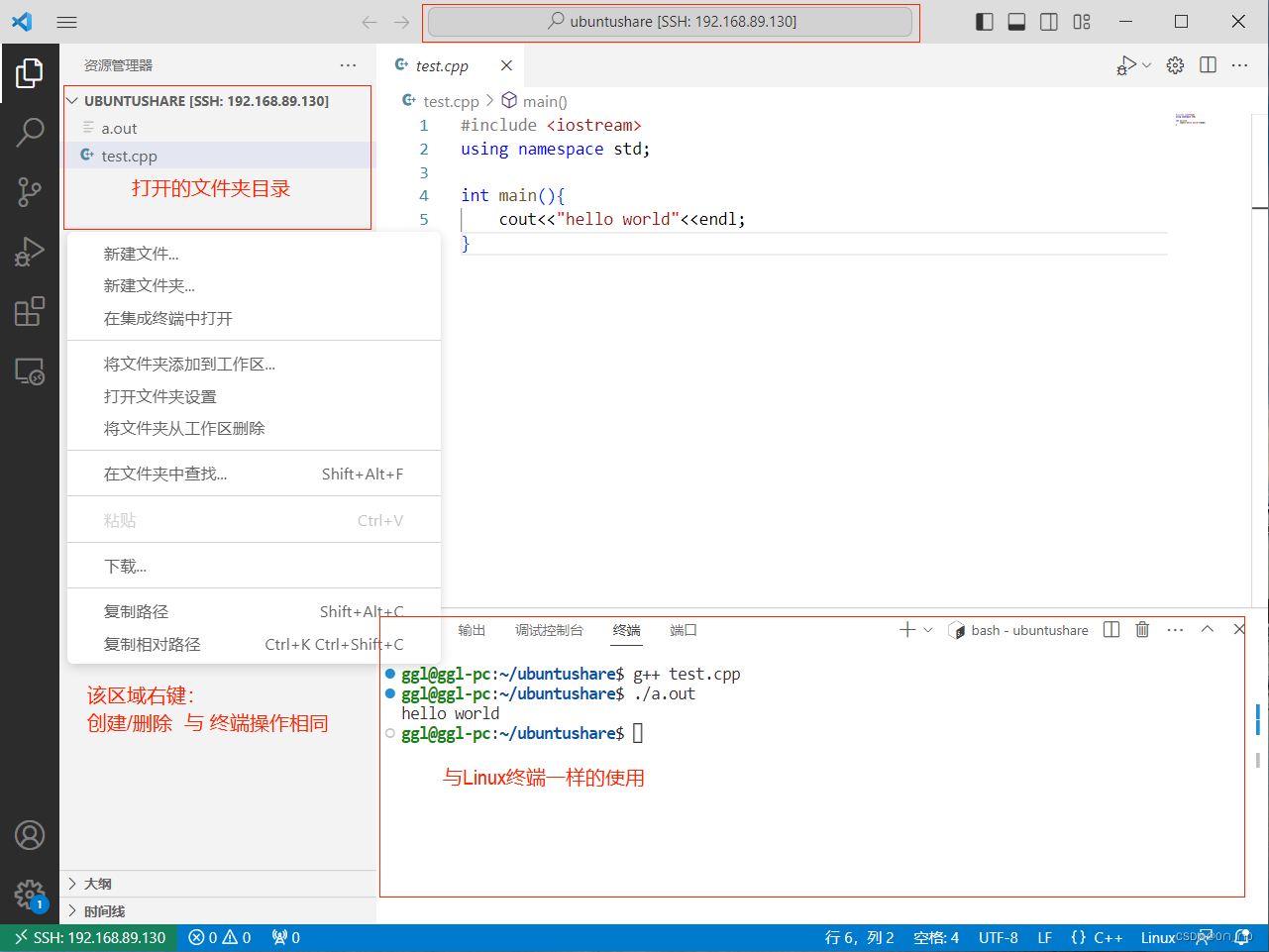Switch to the 调试控制台 panel tab
The width and height of the screenshot is (1269, 952).
549,630
